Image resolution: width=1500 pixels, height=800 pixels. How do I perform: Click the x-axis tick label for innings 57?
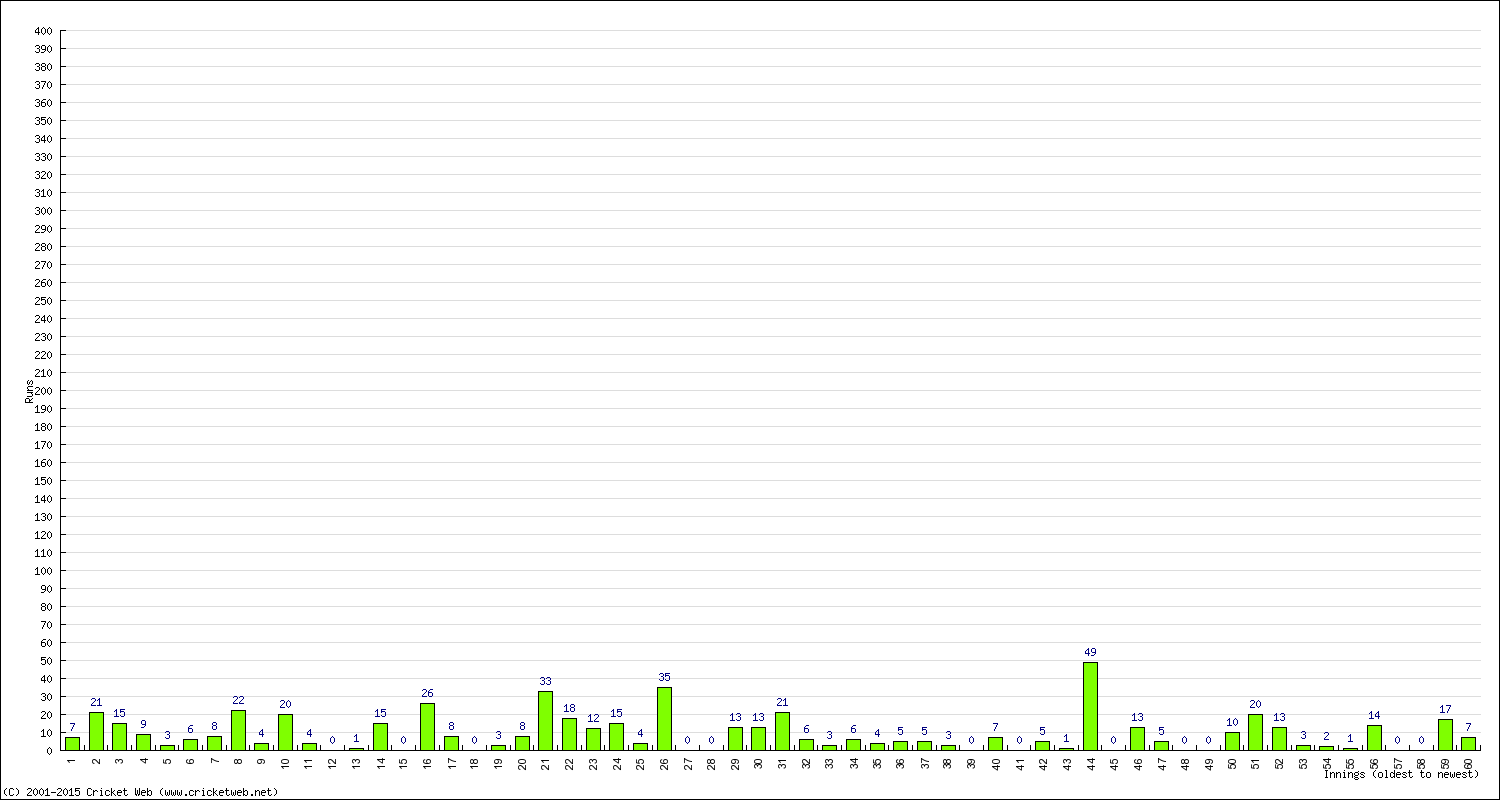1398,762
